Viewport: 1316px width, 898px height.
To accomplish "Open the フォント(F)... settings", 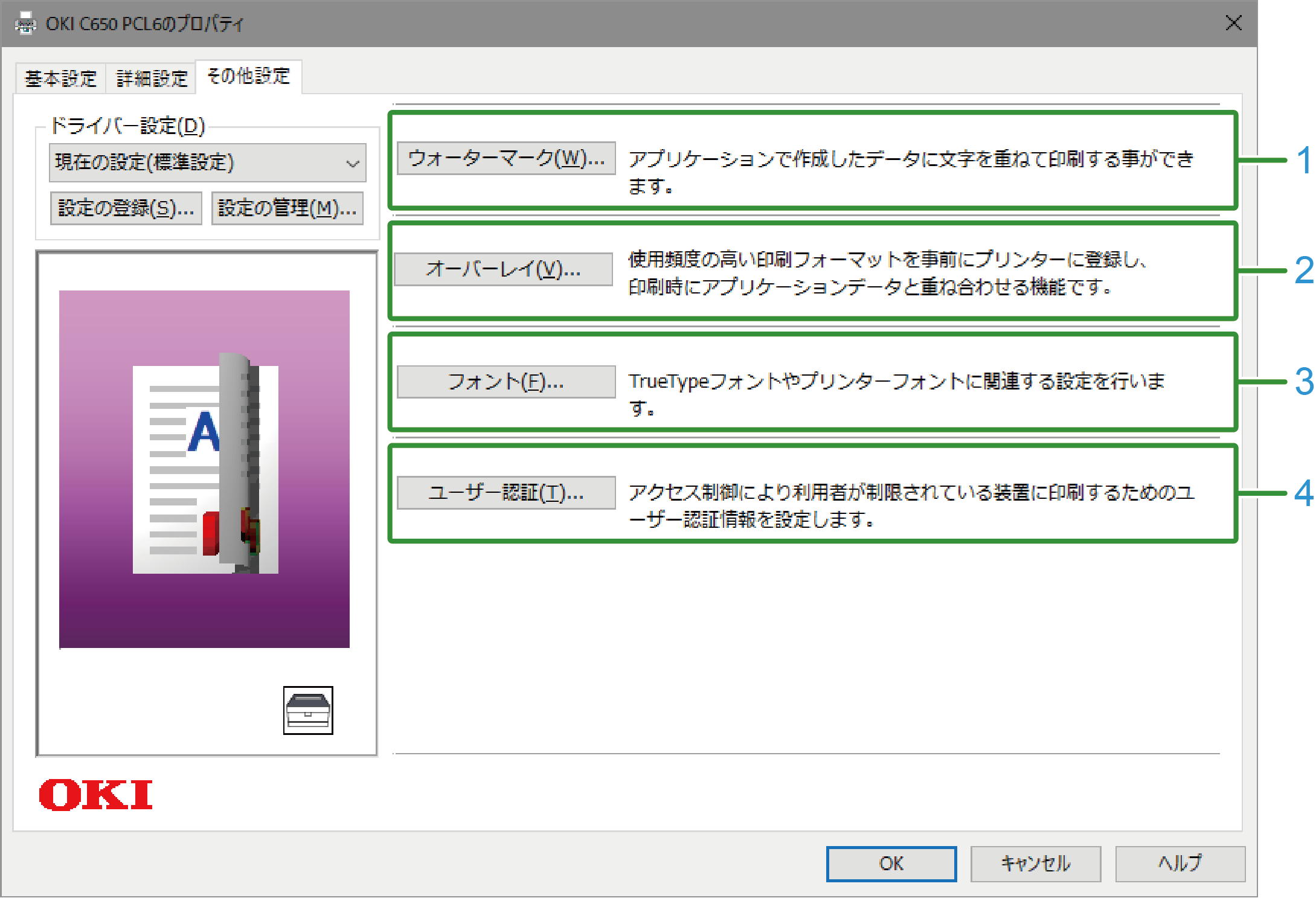I will (x=506, y=382).
